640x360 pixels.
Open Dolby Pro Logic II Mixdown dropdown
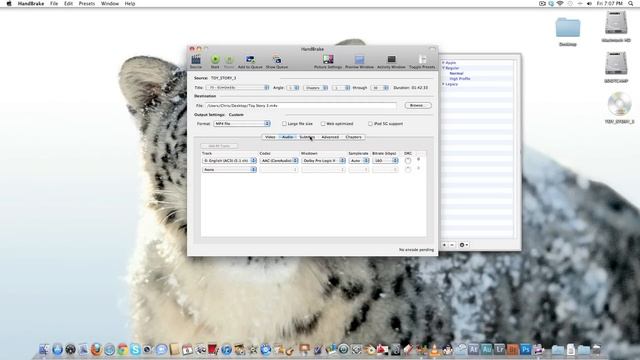coord(323,161)
